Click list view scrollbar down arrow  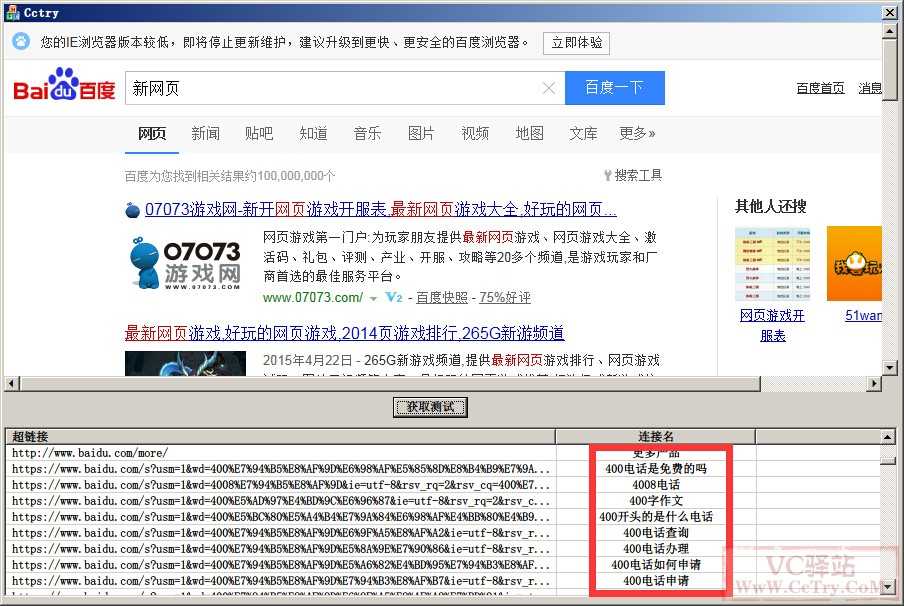coord(888,587)
